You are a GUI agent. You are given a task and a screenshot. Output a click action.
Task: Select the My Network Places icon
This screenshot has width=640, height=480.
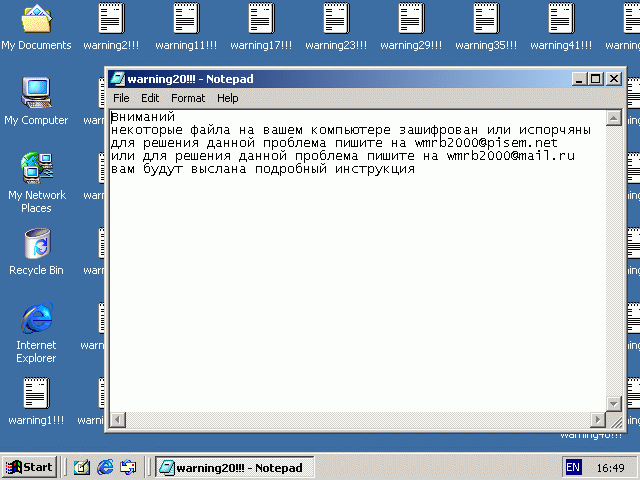click(x=36, y=168)
